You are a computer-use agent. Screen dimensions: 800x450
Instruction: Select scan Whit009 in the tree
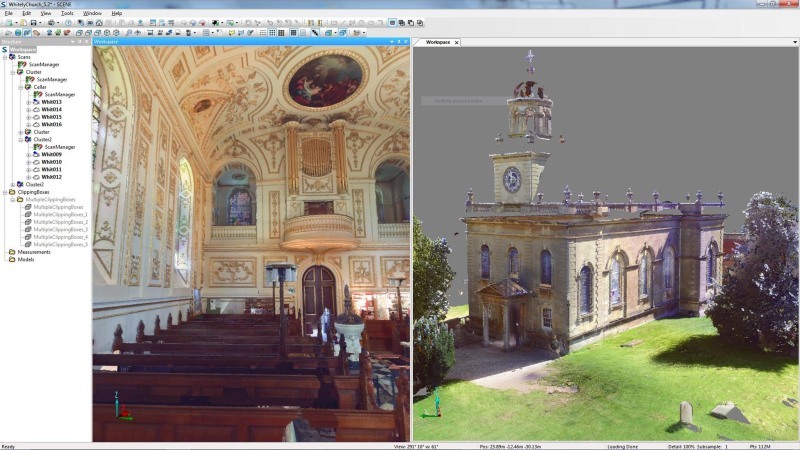coord(52,154)
